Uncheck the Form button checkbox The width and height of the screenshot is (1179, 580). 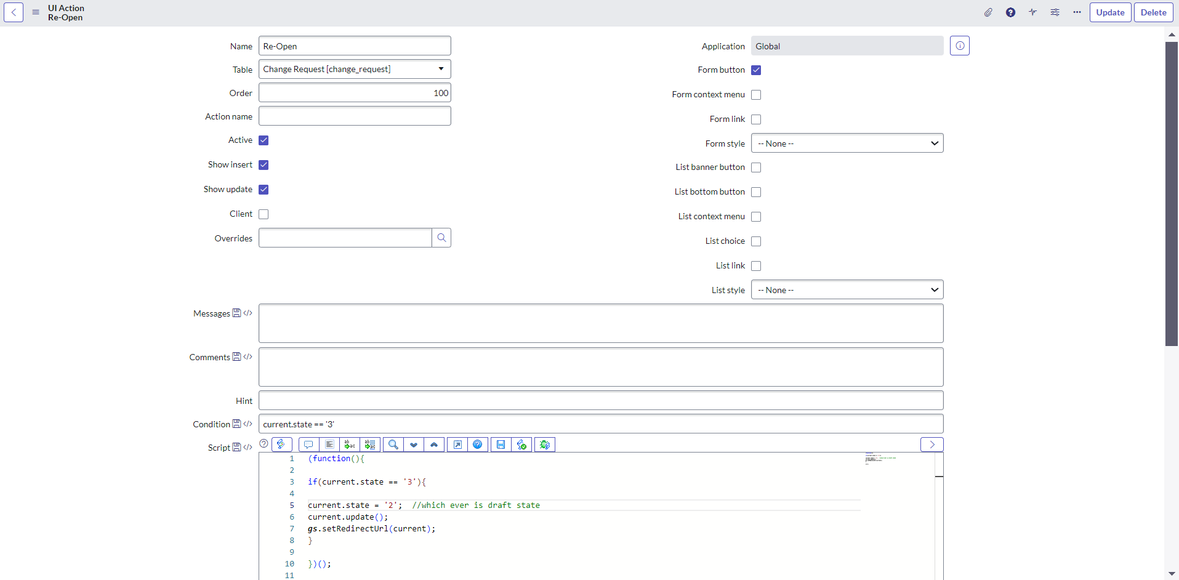click(756, 70)
